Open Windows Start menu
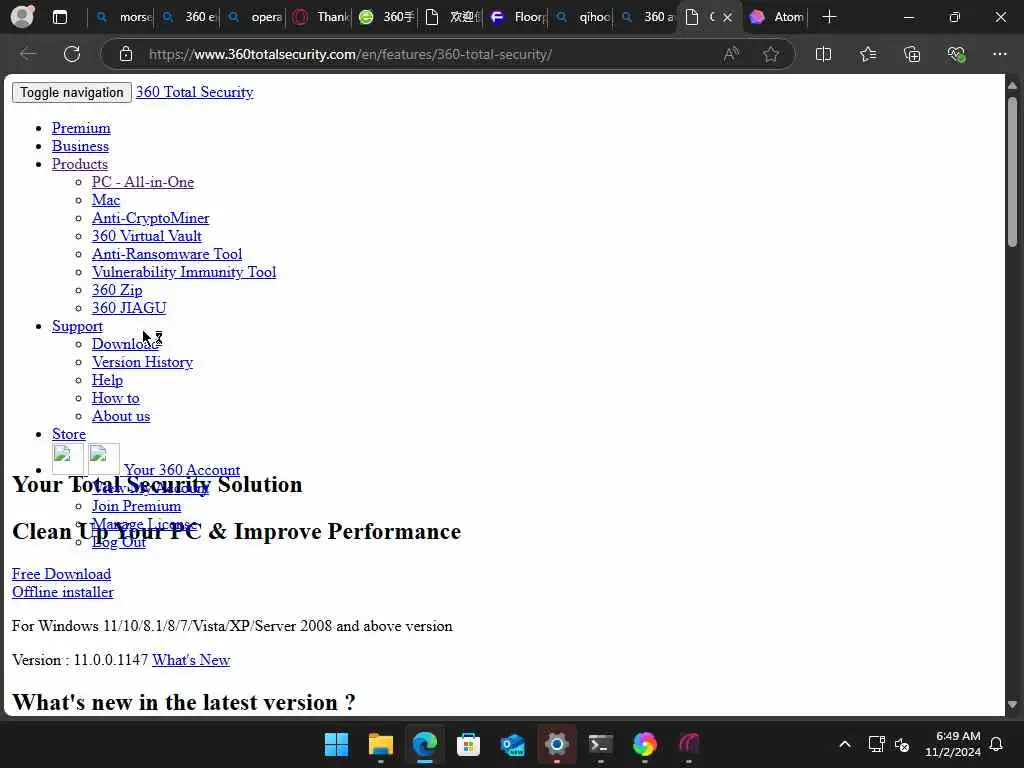Screen dimensions: 1024x768 [337, 744]
